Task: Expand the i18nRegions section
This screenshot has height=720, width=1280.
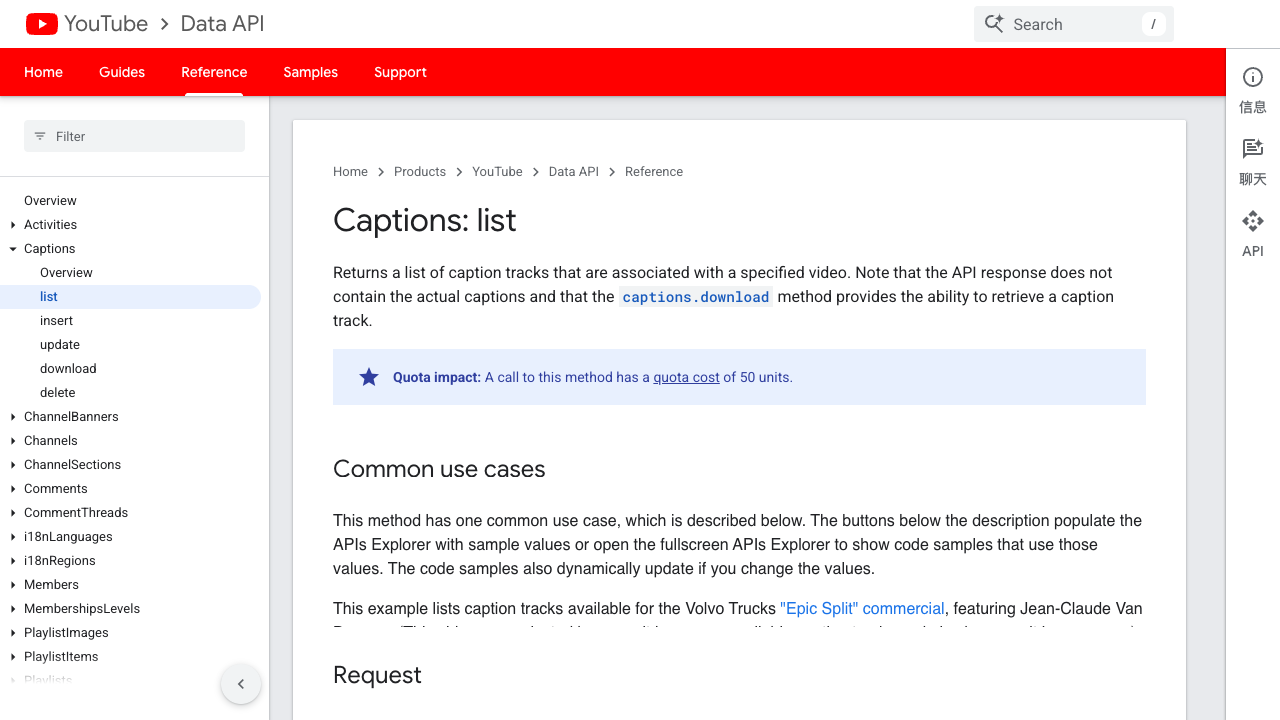Action: pyautogui.click(x=13, y=561)
